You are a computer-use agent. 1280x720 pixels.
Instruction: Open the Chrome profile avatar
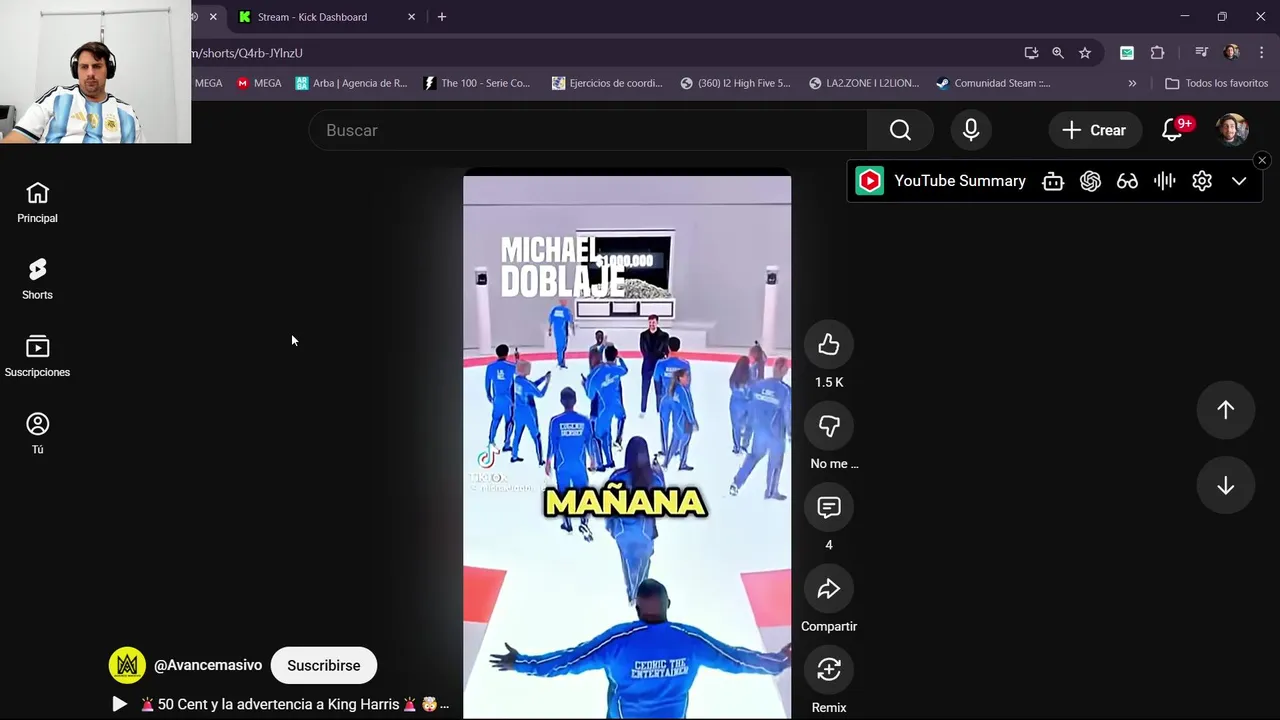pos(1231,53)
